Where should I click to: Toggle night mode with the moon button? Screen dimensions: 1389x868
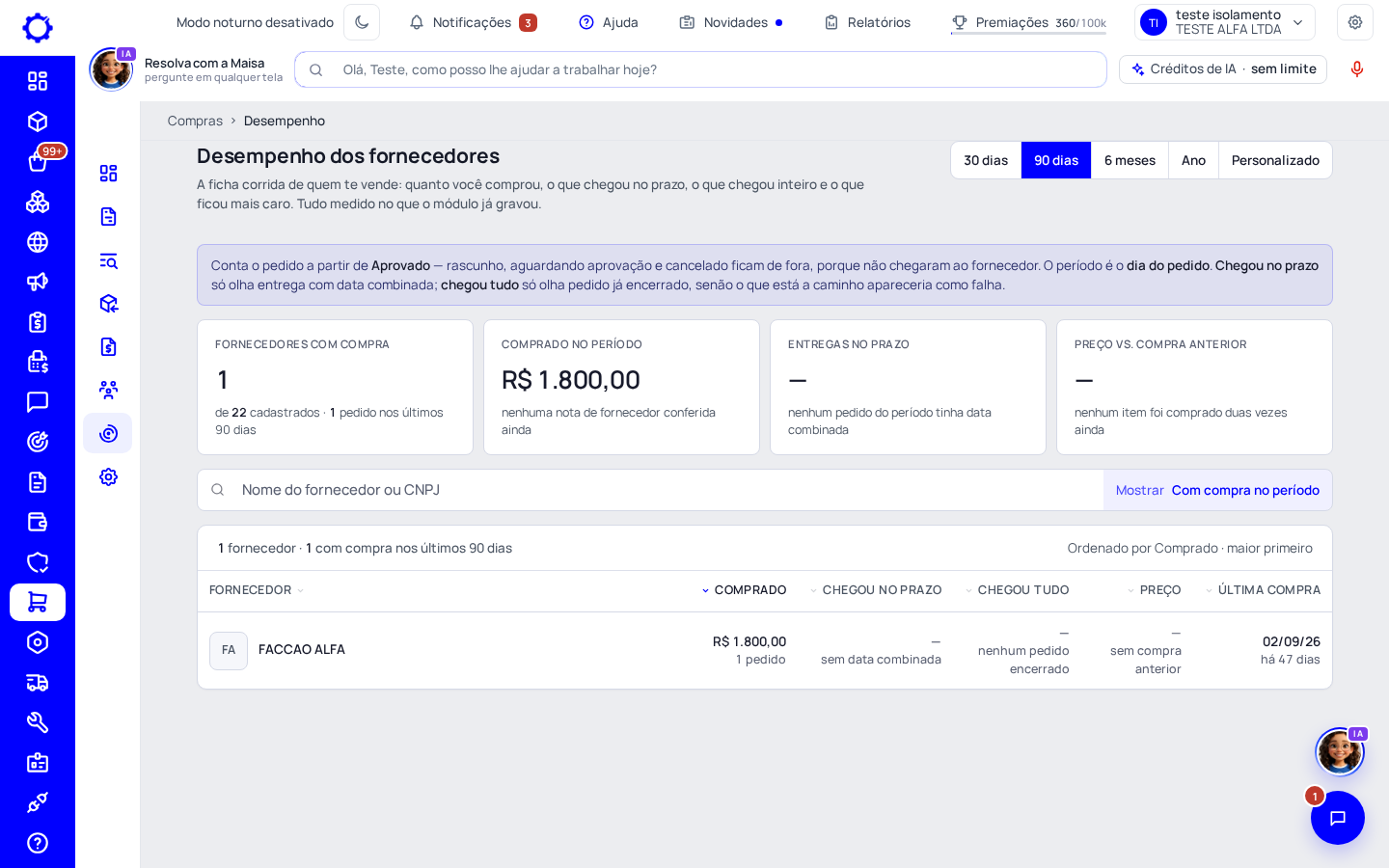pyautogui.click(x=362, y=22)
